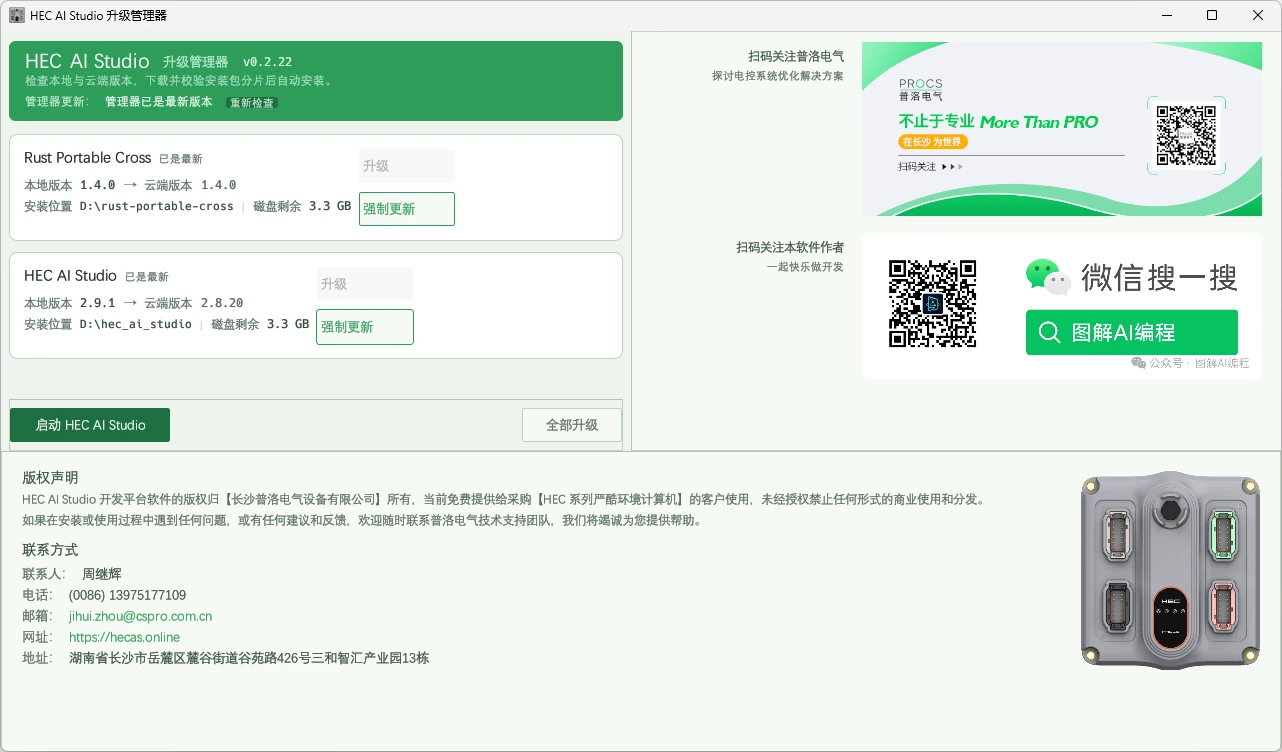Image resolution: width=1282 pixels, height=752 pixels.
Task: Click the PROCS banner QR code
Action: point(1185,136)
